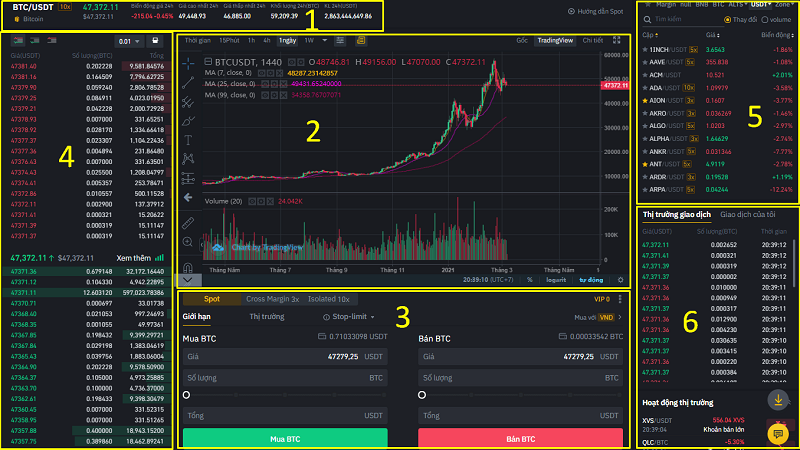Click the favorites star tab in market list
The height and width of the screenshot is (450, 800).
click(x=647, y=4)
